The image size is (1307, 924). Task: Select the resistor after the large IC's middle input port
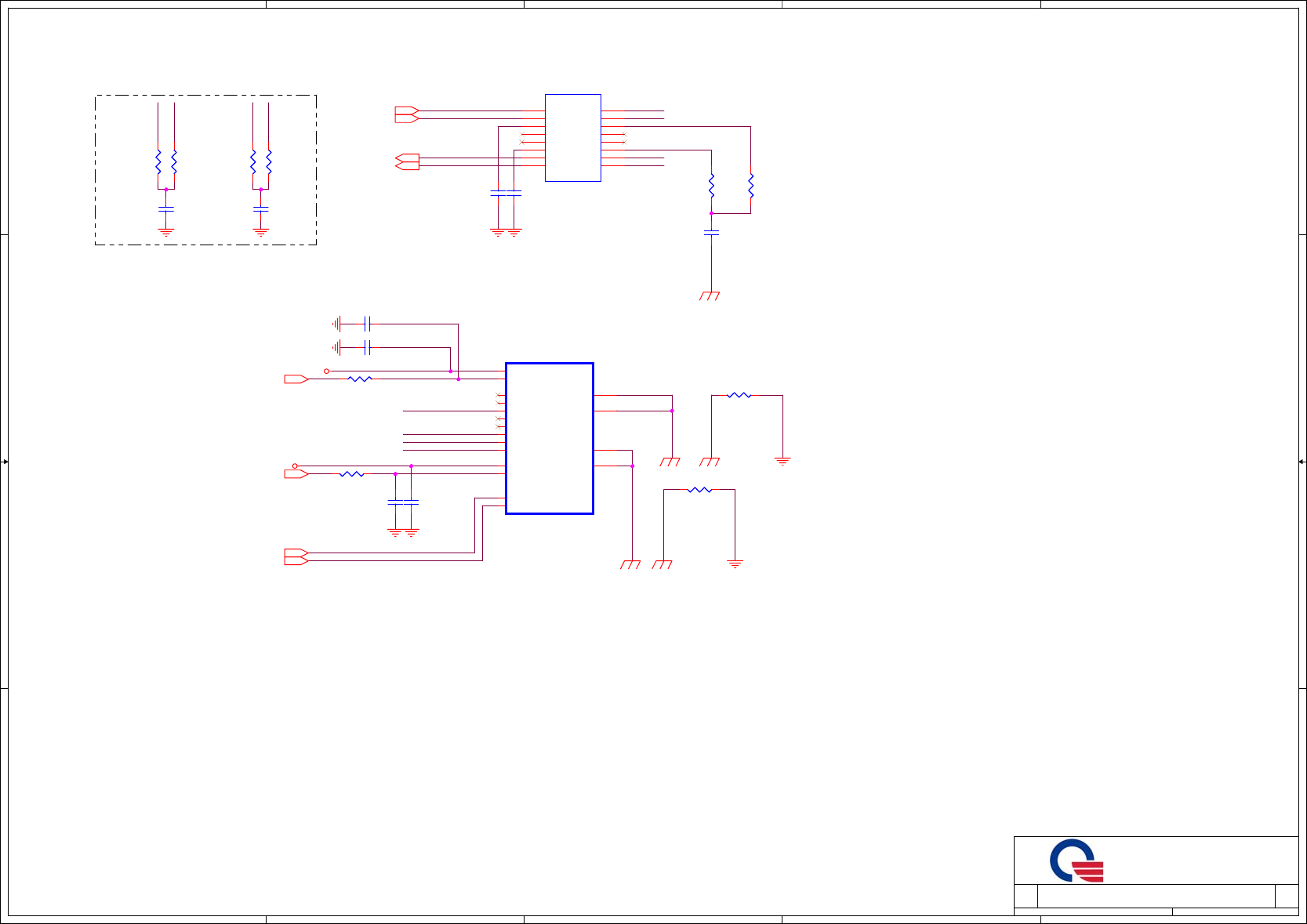point(352,474)
